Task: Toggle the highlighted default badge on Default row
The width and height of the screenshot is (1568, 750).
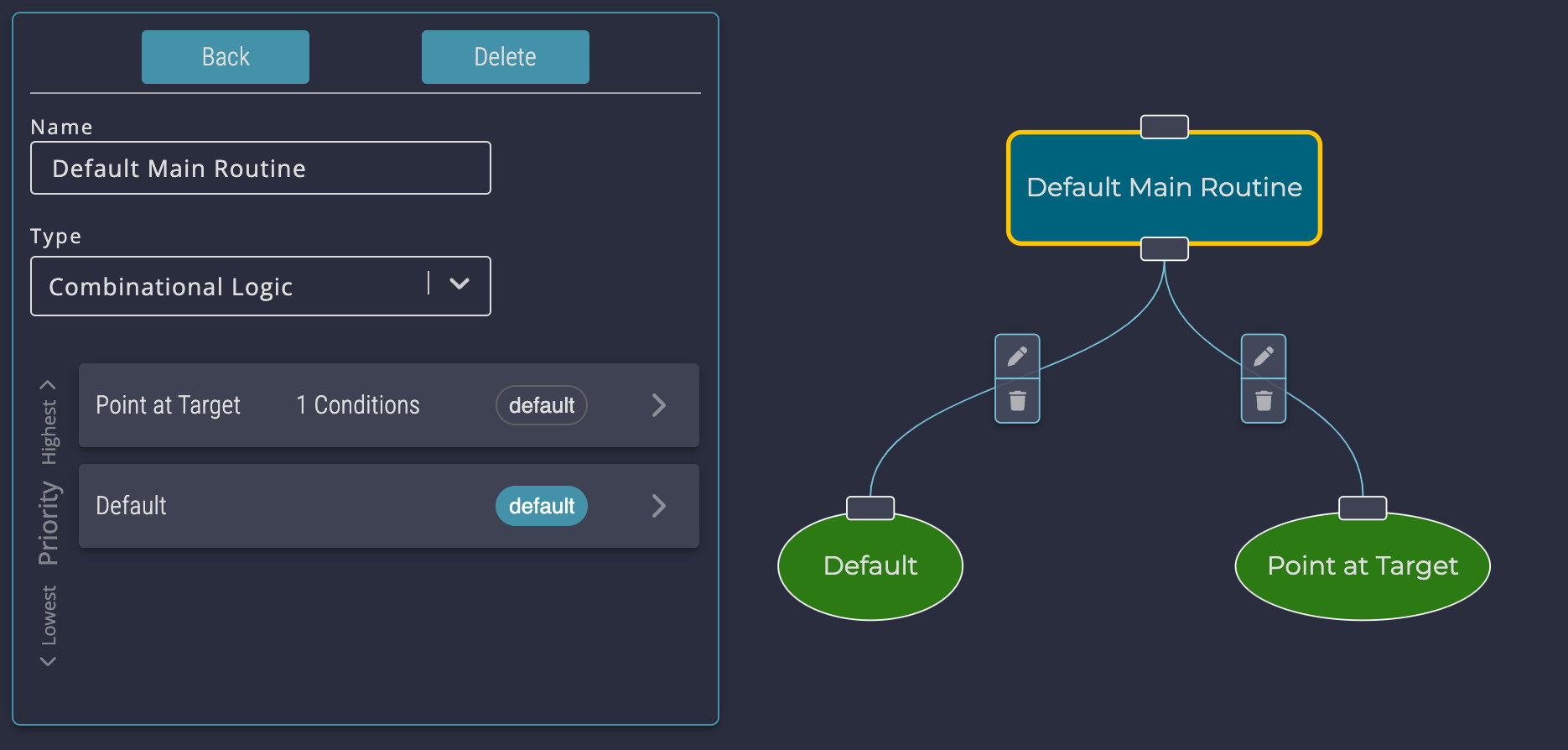Action: pyautogui.click(x=542, y=506)
